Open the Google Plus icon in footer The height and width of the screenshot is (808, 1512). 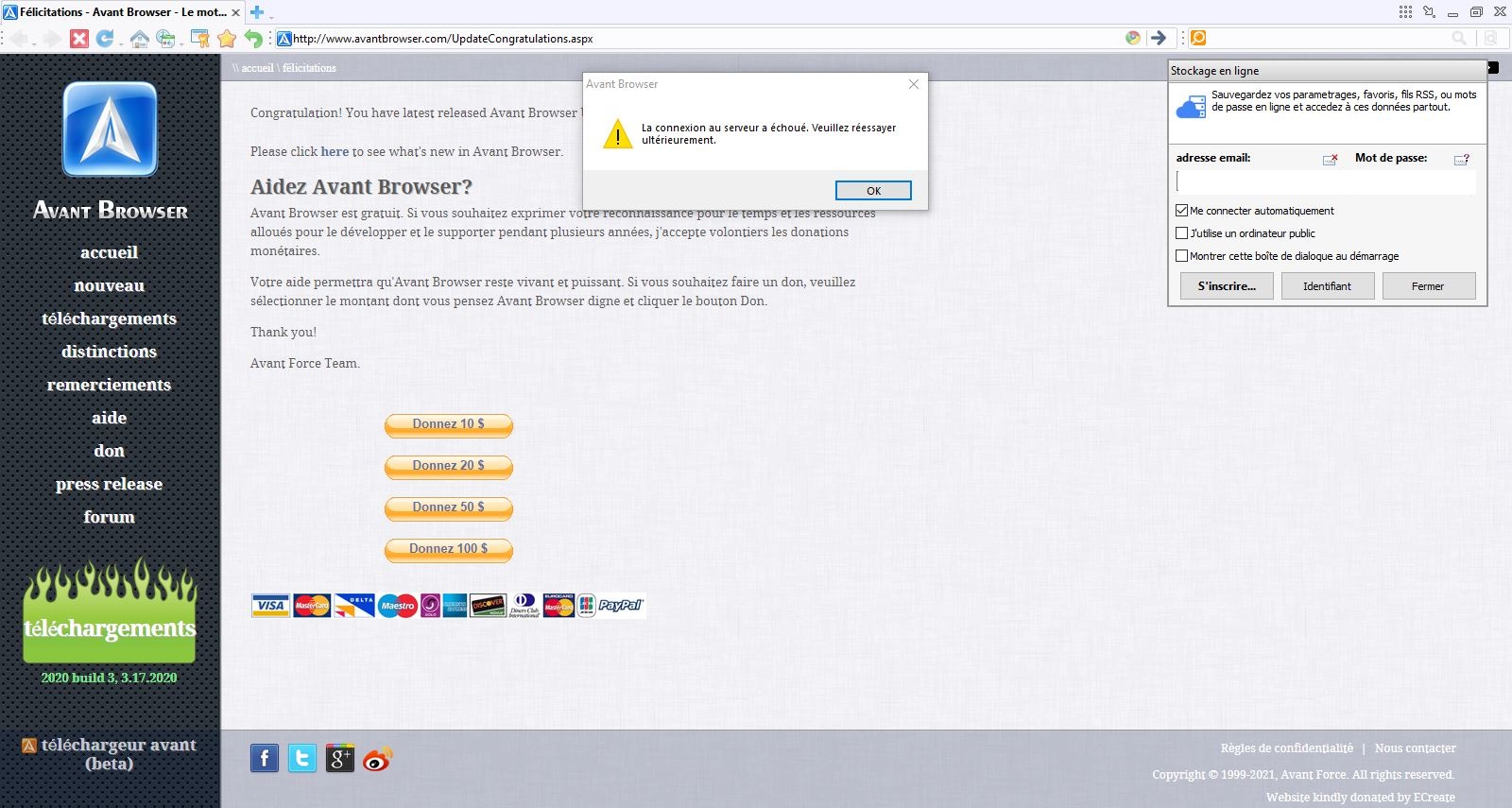[x=340, y=758]
